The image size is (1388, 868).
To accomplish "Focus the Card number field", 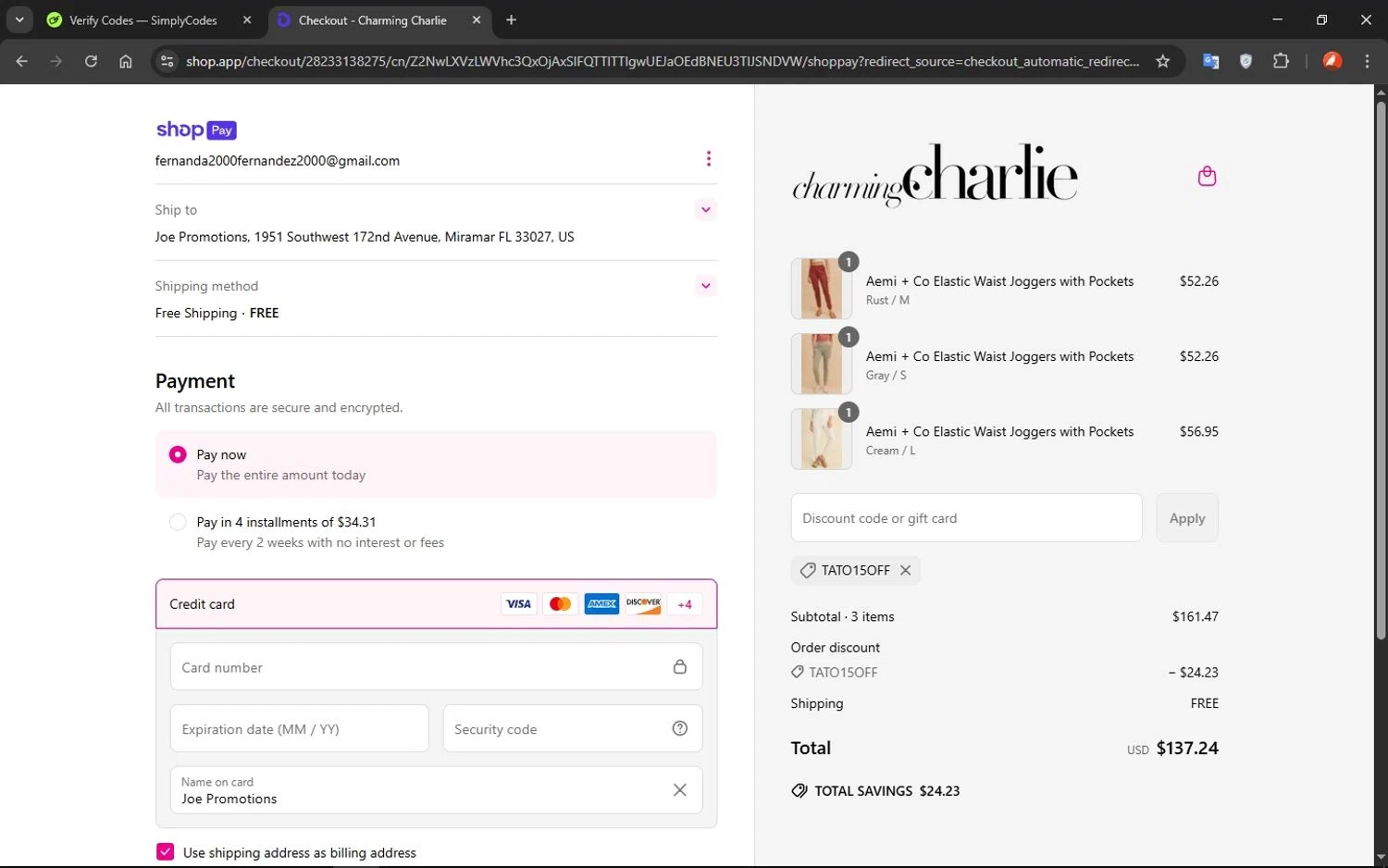I will 436,667.
